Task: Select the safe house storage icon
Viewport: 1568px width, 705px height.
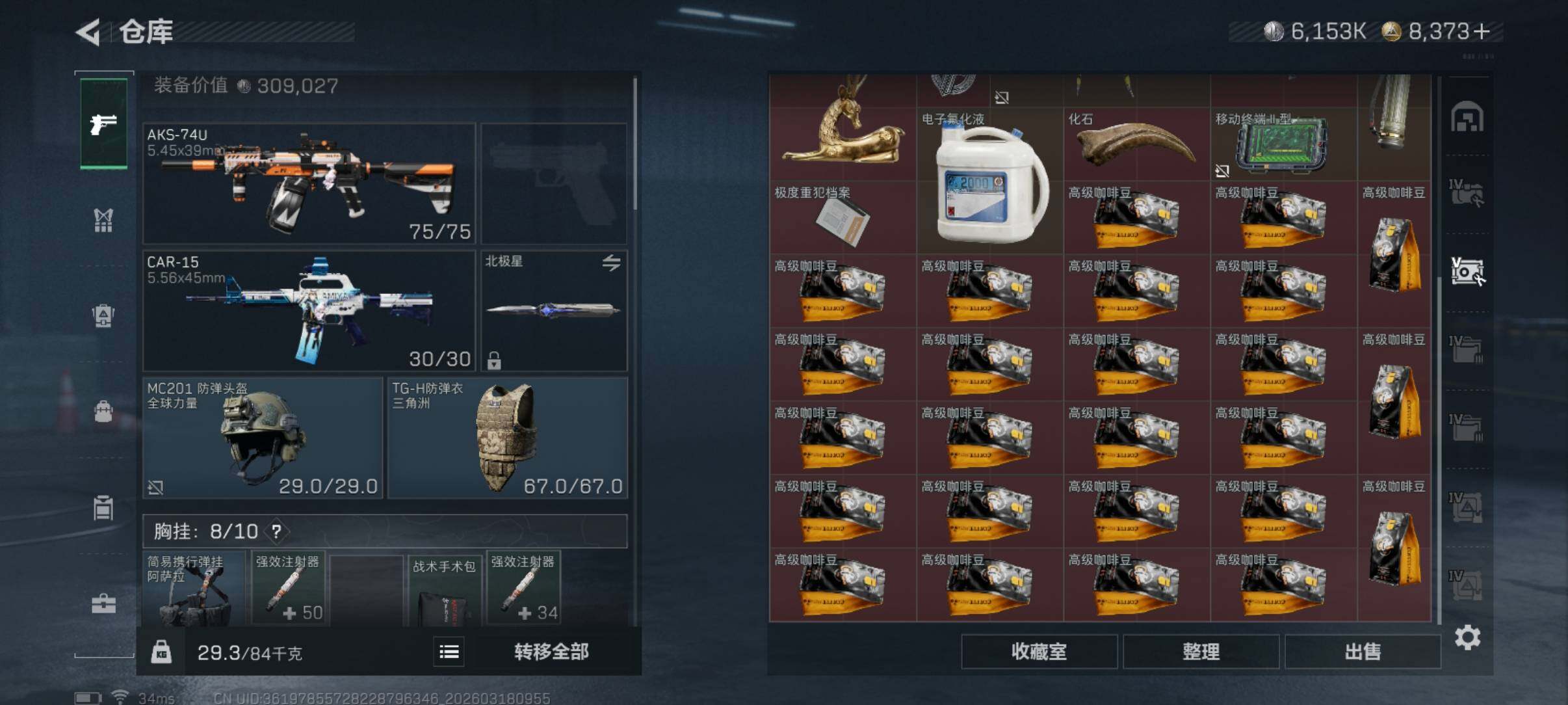Action: [x=1467, y=117]
